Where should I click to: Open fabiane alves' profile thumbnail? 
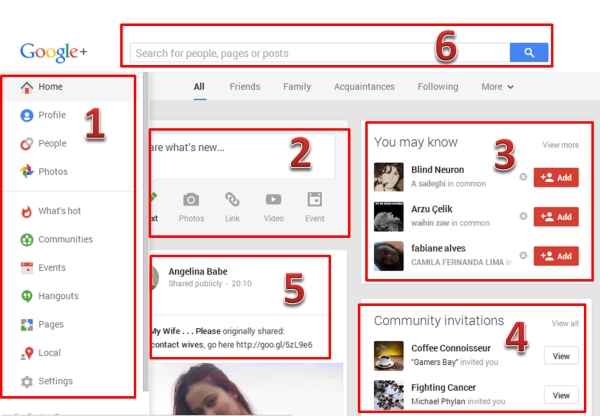click(388, 256)
